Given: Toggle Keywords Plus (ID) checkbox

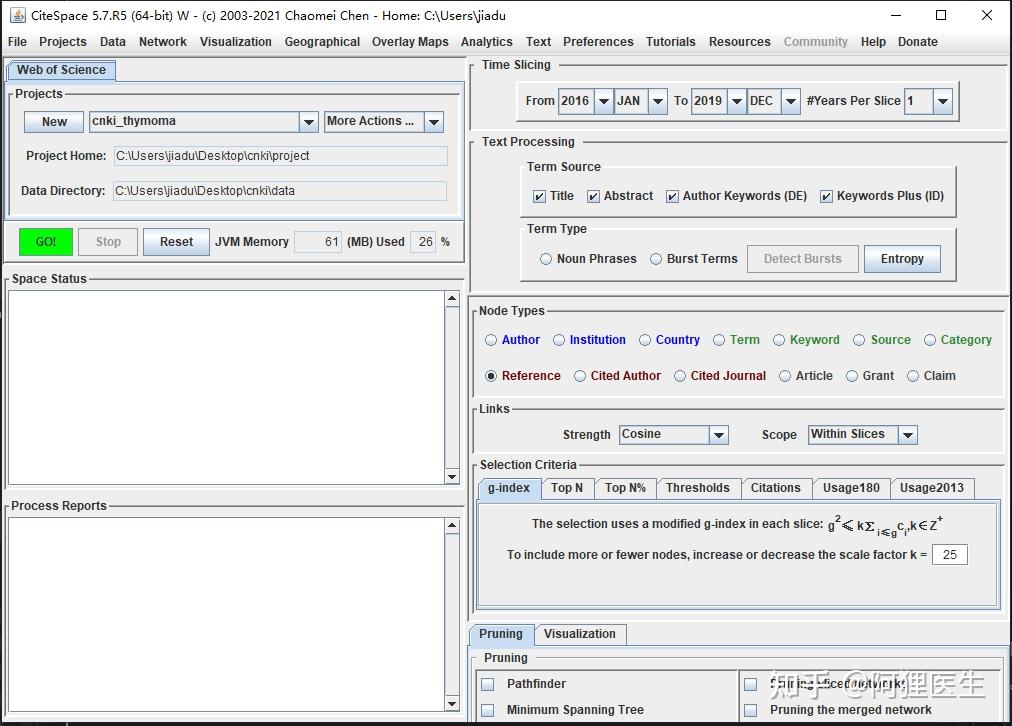Looking at the screenshot, I should pyautogui.click(x=826, y=196).
